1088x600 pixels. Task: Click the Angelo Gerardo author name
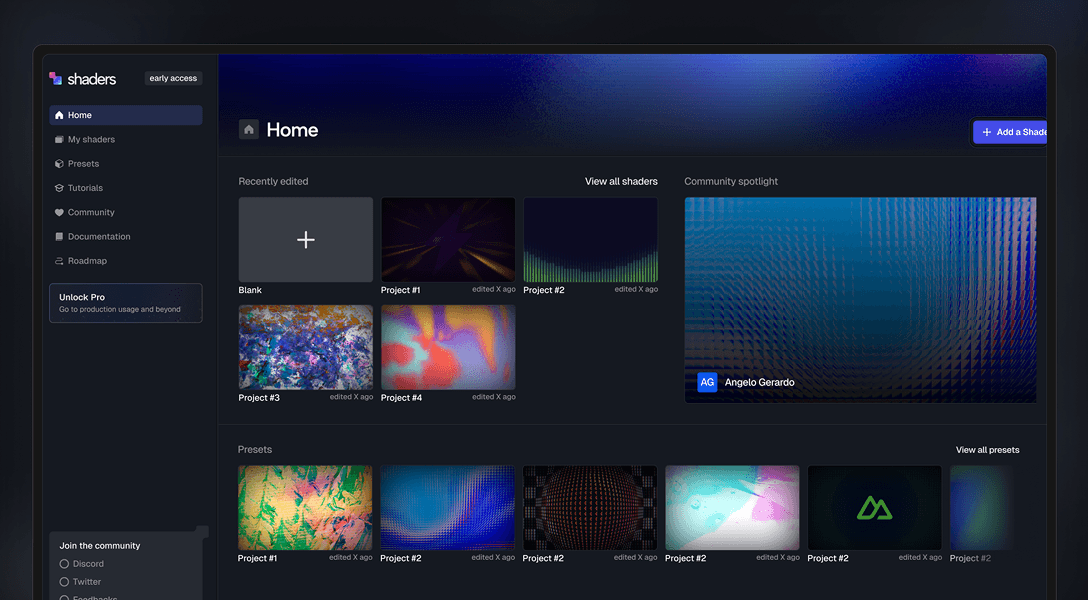click(759, 382)
